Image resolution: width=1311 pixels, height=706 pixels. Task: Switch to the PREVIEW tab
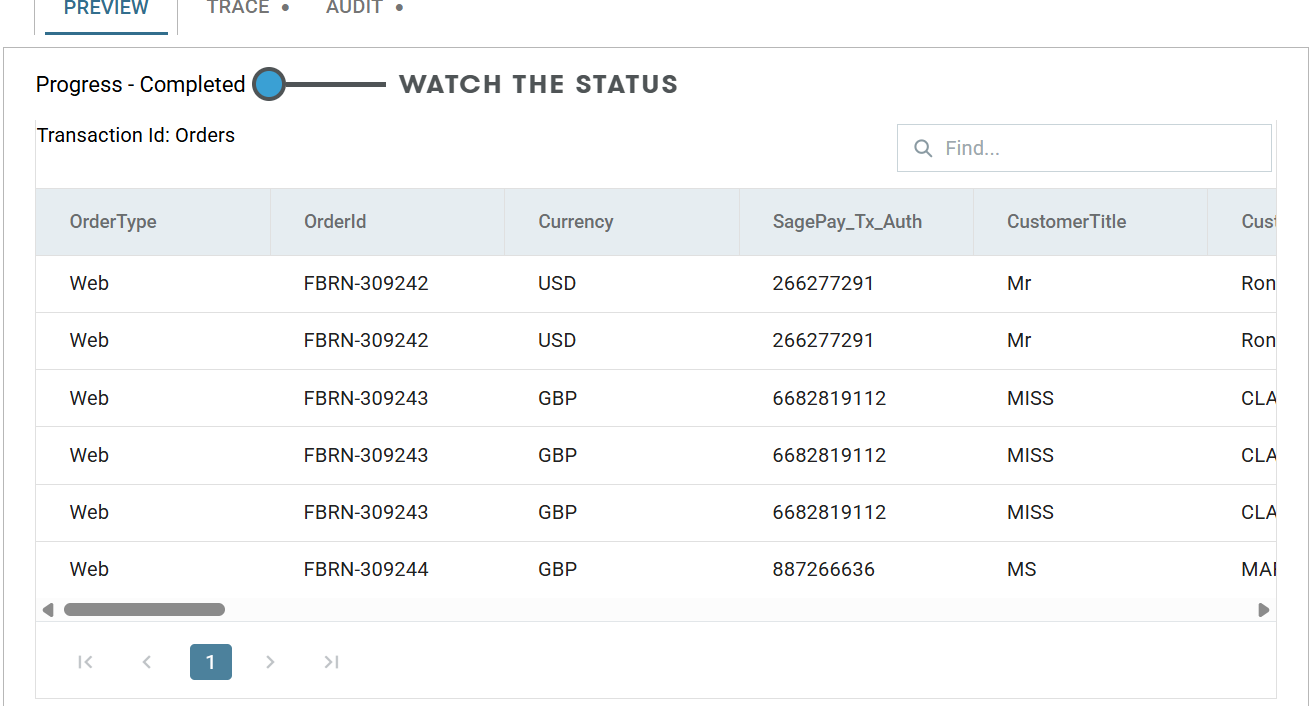pos(106,10)
